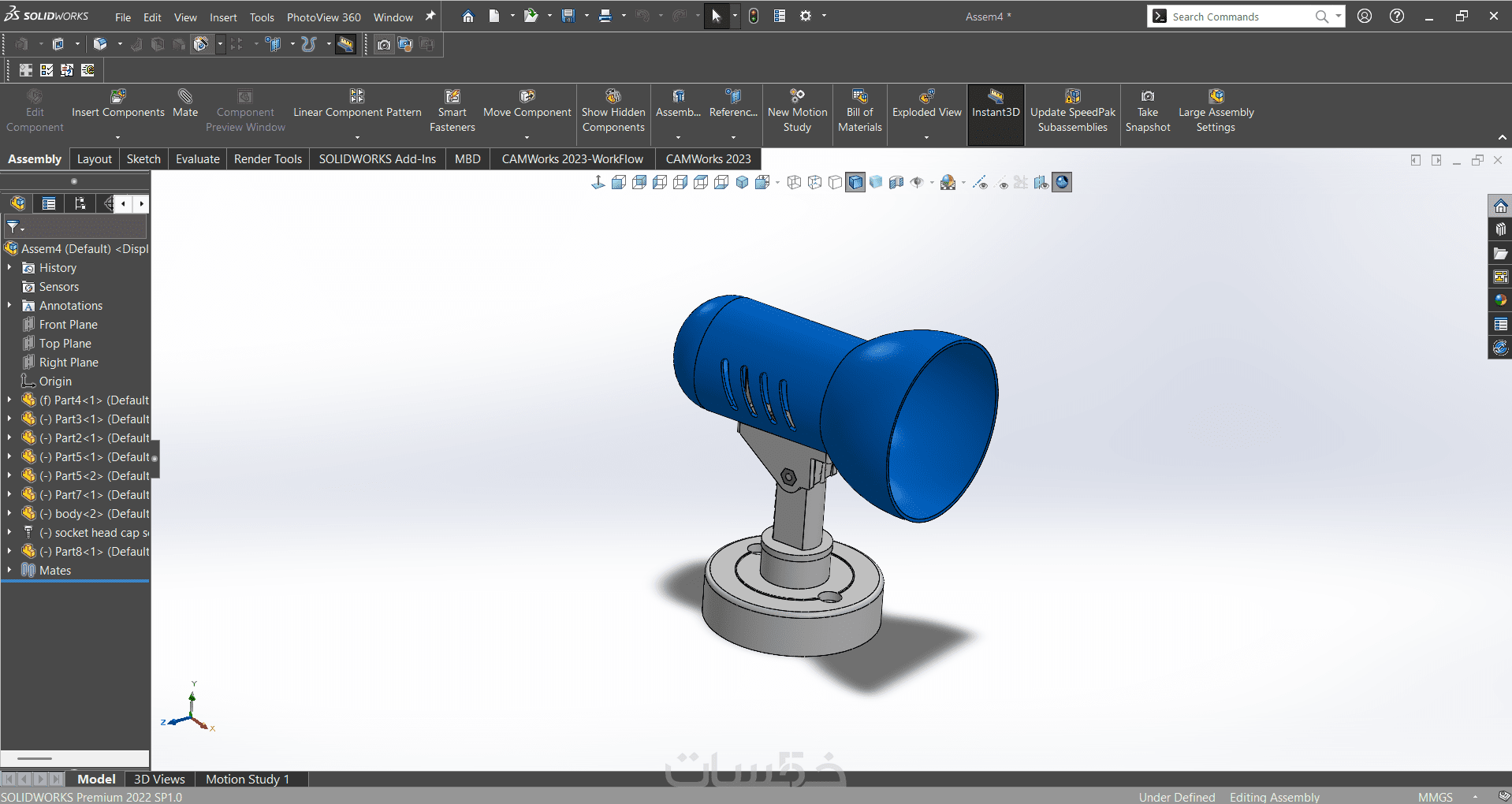This screenshot has width=1512, height=804.
Task: Open the Exploded View dropdown arrow
Action: [926, 137]
